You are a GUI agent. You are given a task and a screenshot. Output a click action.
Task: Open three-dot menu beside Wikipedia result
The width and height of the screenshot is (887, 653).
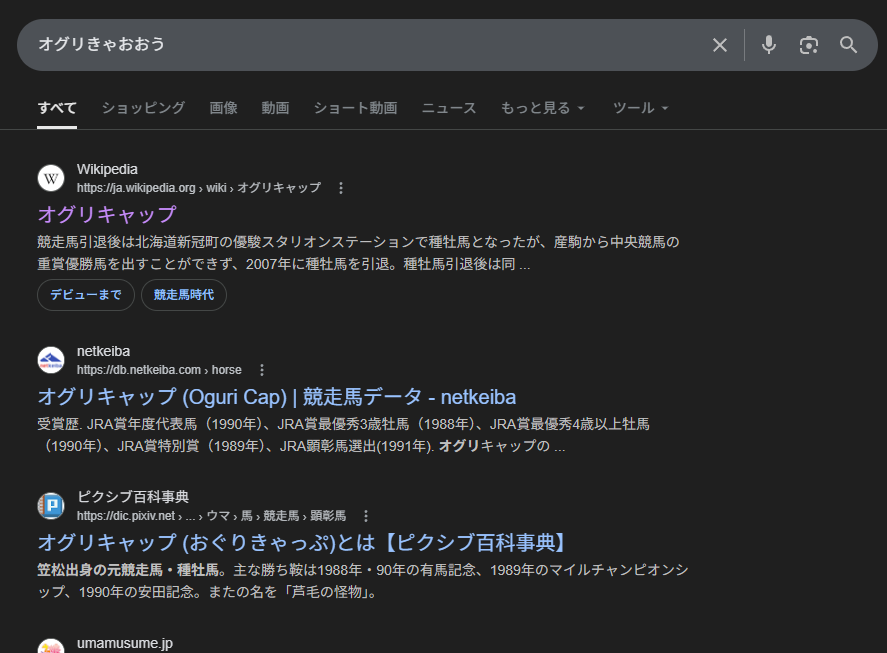coord(341,188)
